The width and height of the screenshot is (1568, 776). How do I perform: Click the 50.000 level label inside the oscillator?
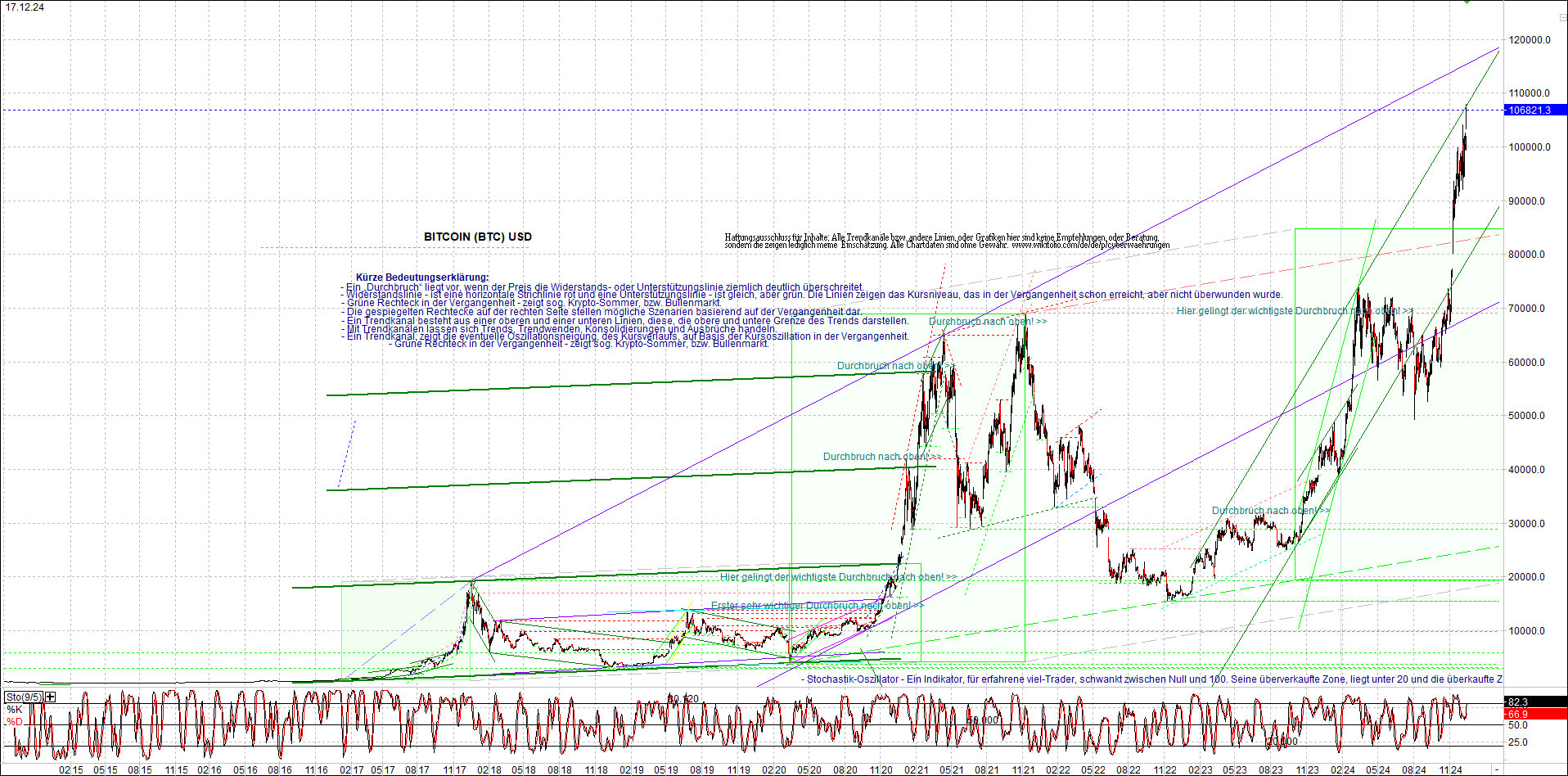(983, 720)
